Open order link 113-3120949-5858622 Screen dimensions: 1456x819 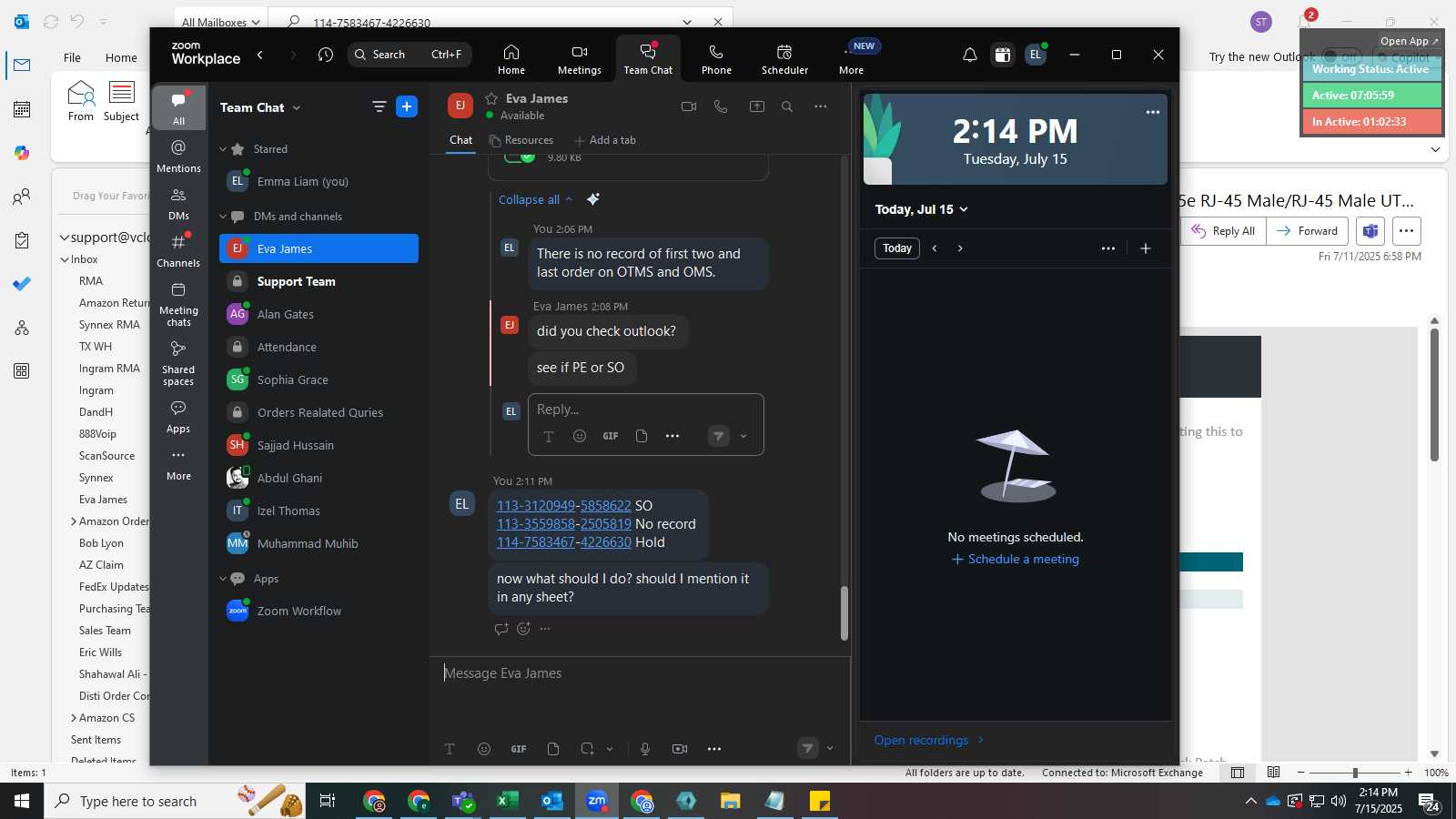564,506
